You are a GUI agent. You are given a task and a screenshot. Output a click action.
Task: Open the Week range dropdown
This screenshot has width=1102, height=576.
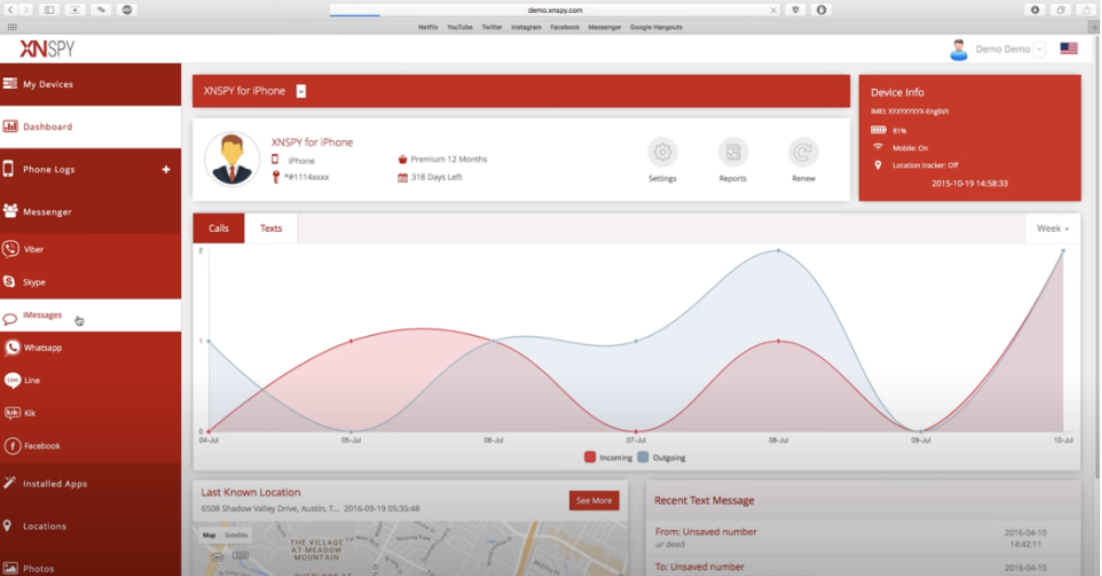(x=1052, y=228)
